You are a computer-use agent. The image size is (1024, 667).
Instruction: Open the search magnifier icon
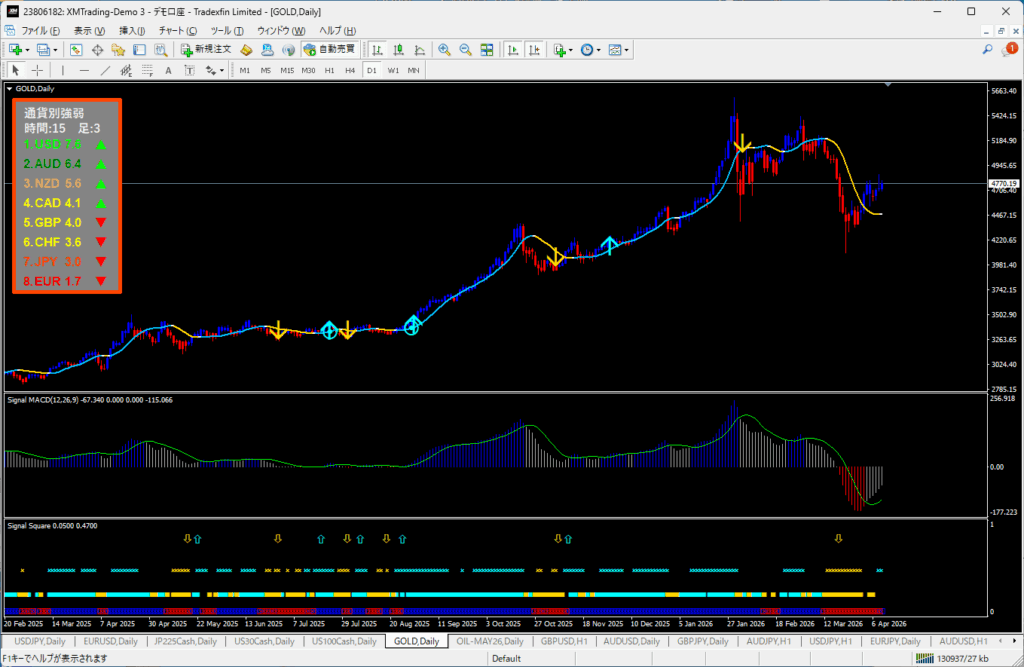click(x=987, y=49)
